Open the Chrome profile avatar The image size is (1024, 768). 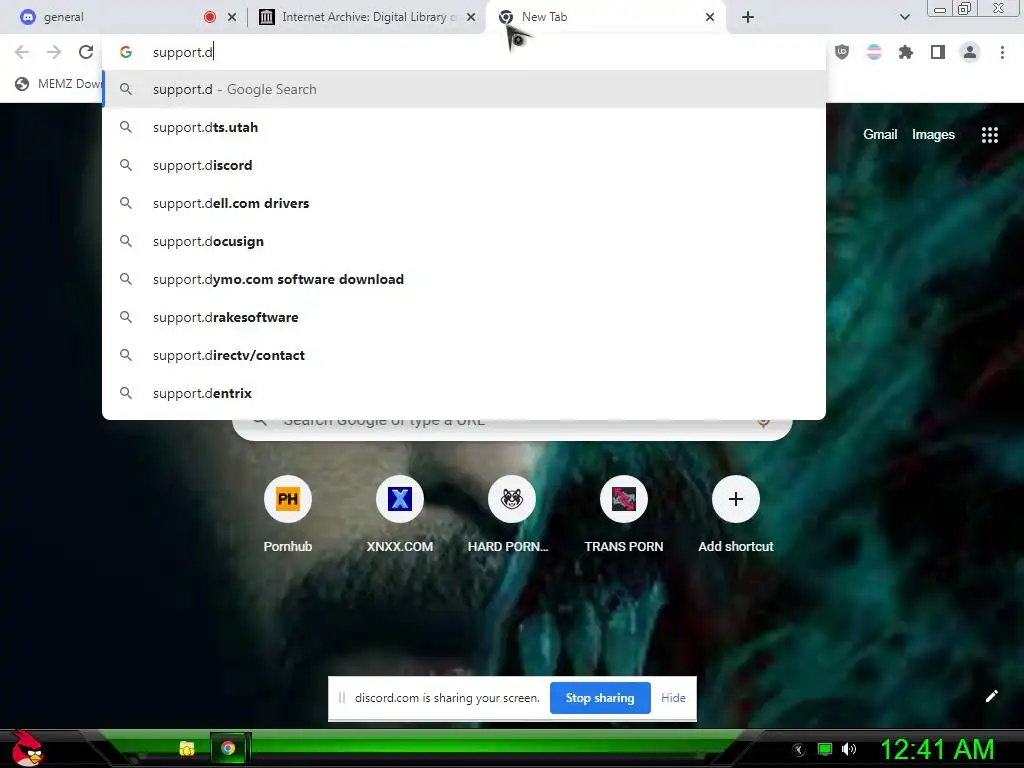970,52
